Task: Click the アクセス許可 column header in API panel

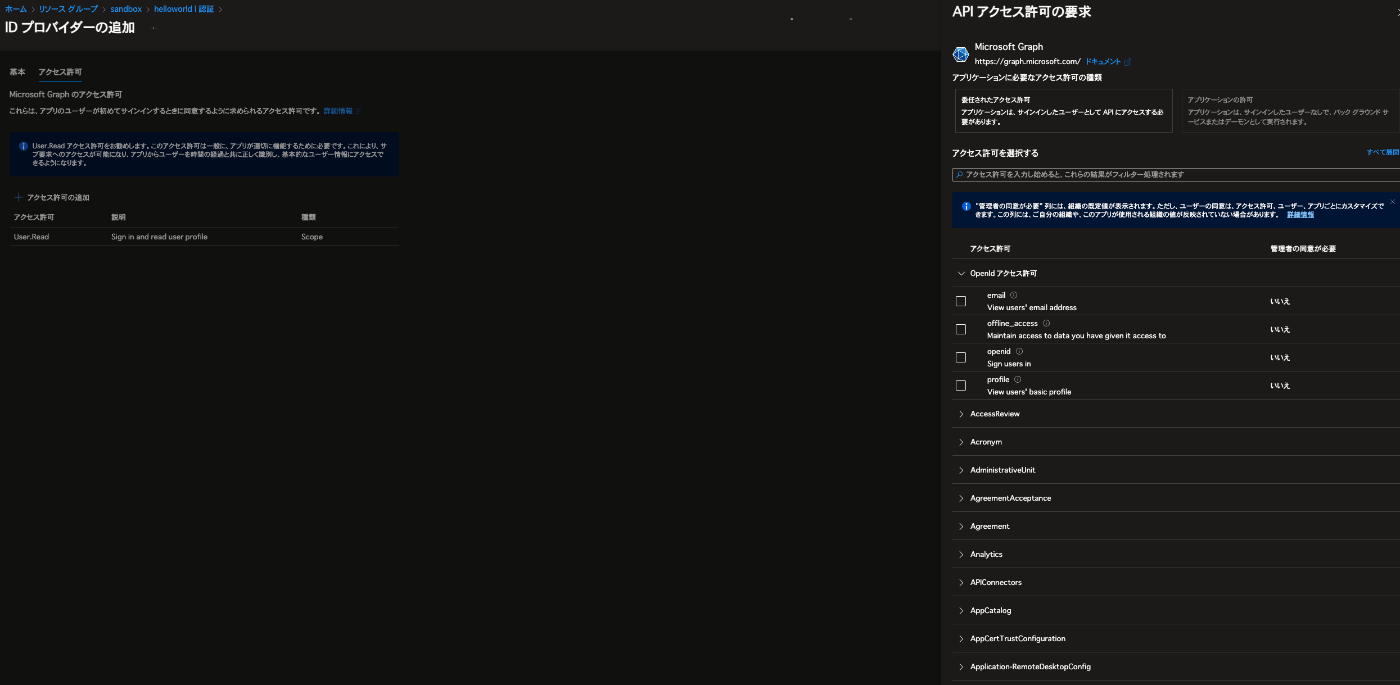Action: 990,248
